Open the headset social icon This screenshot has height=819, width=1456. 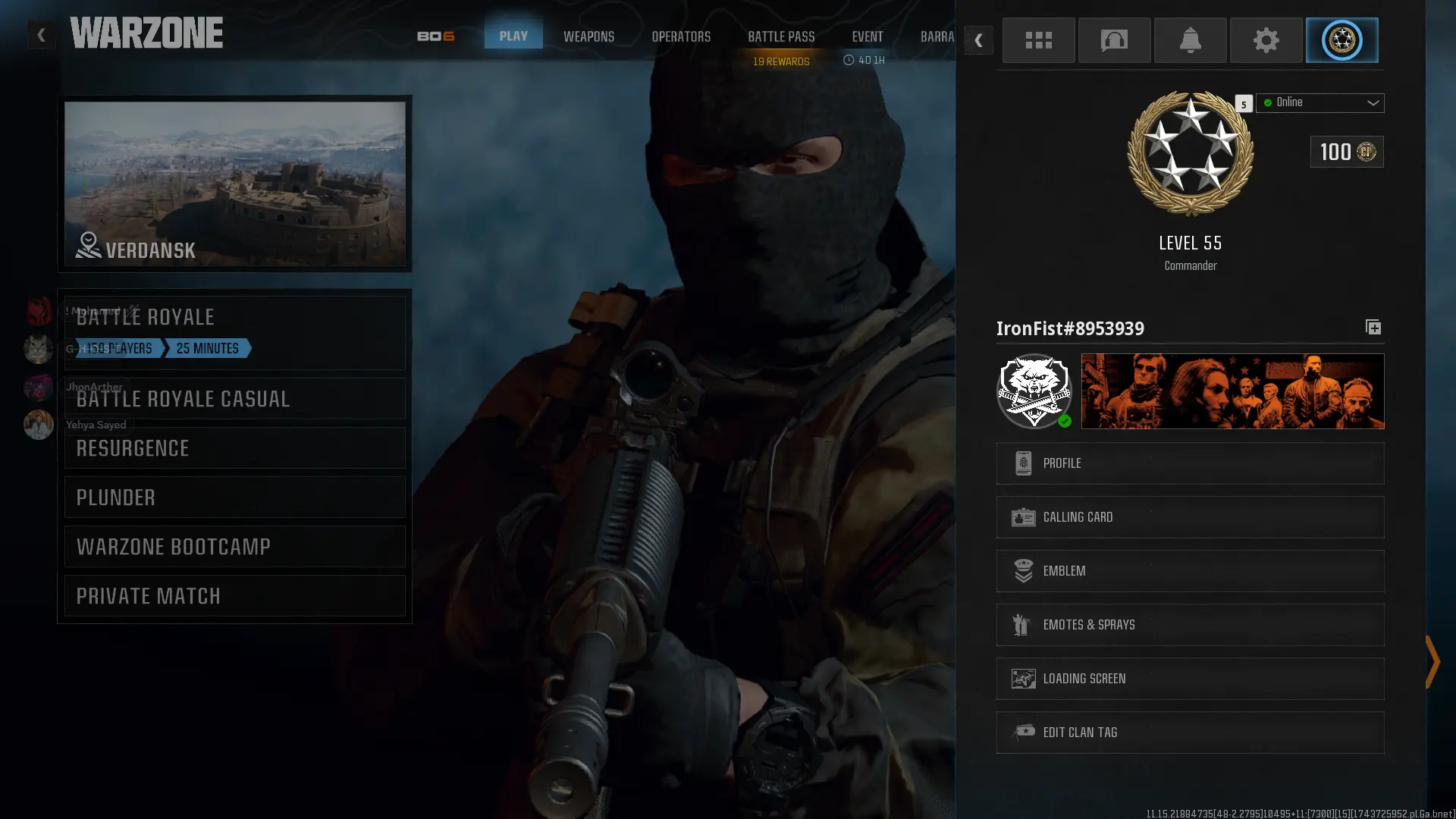(1114, 40)
